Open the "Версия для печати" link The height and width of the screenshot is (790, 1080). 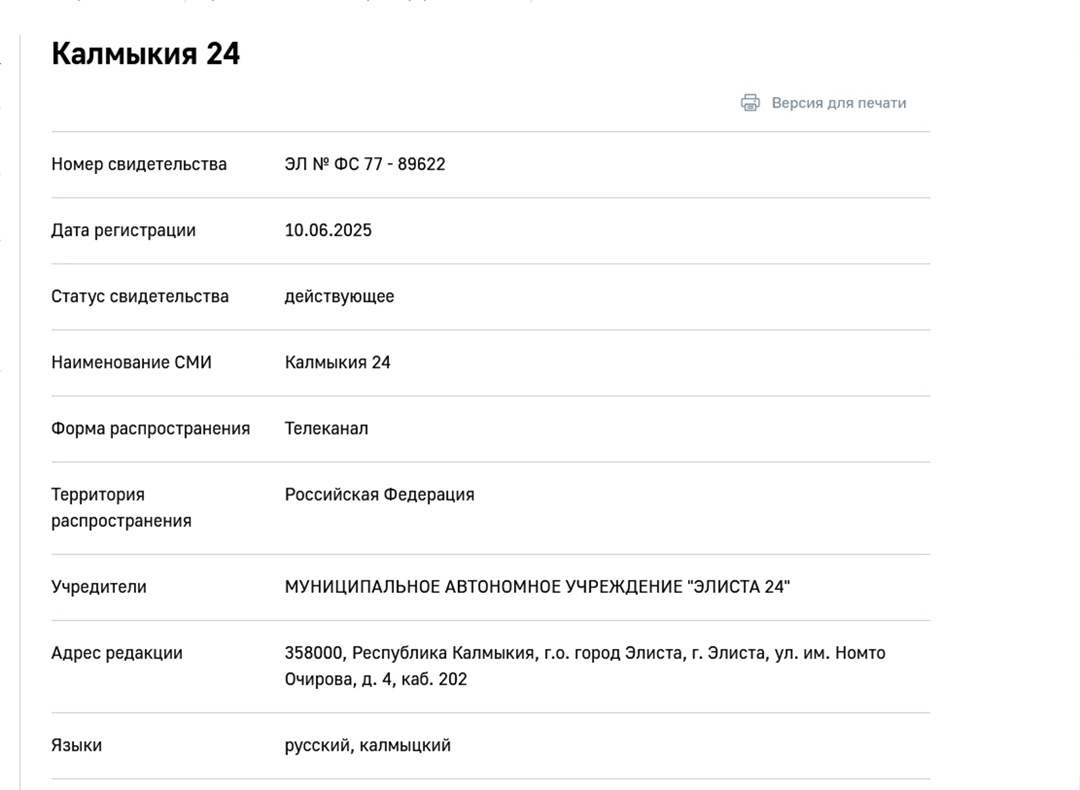coord(838,103)
